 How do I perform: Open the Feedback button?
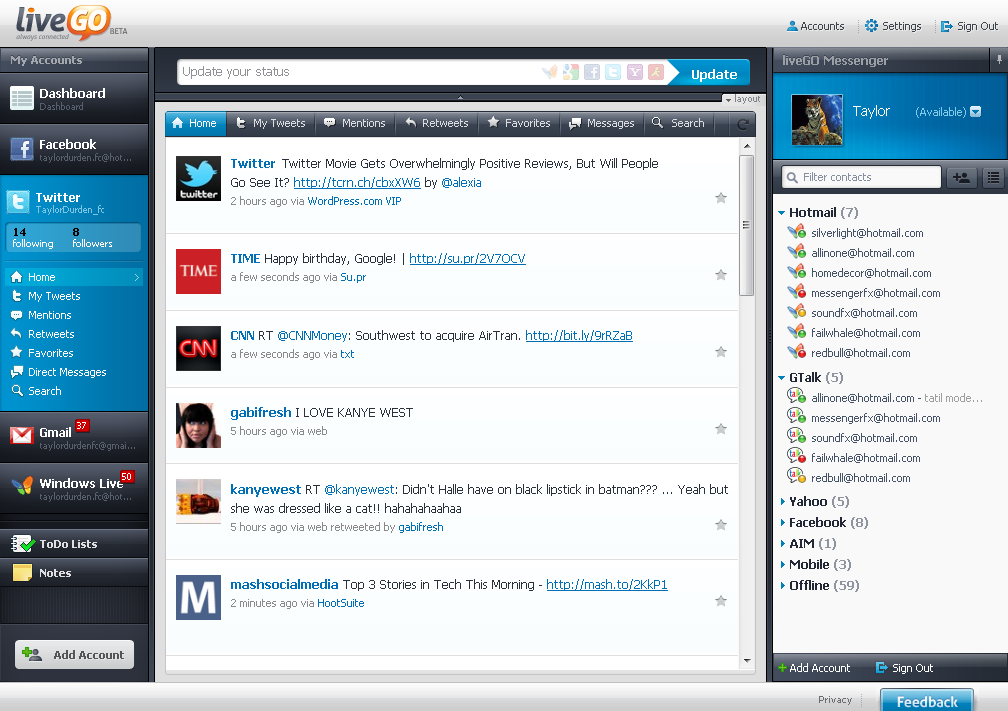[x=927, y=701]
